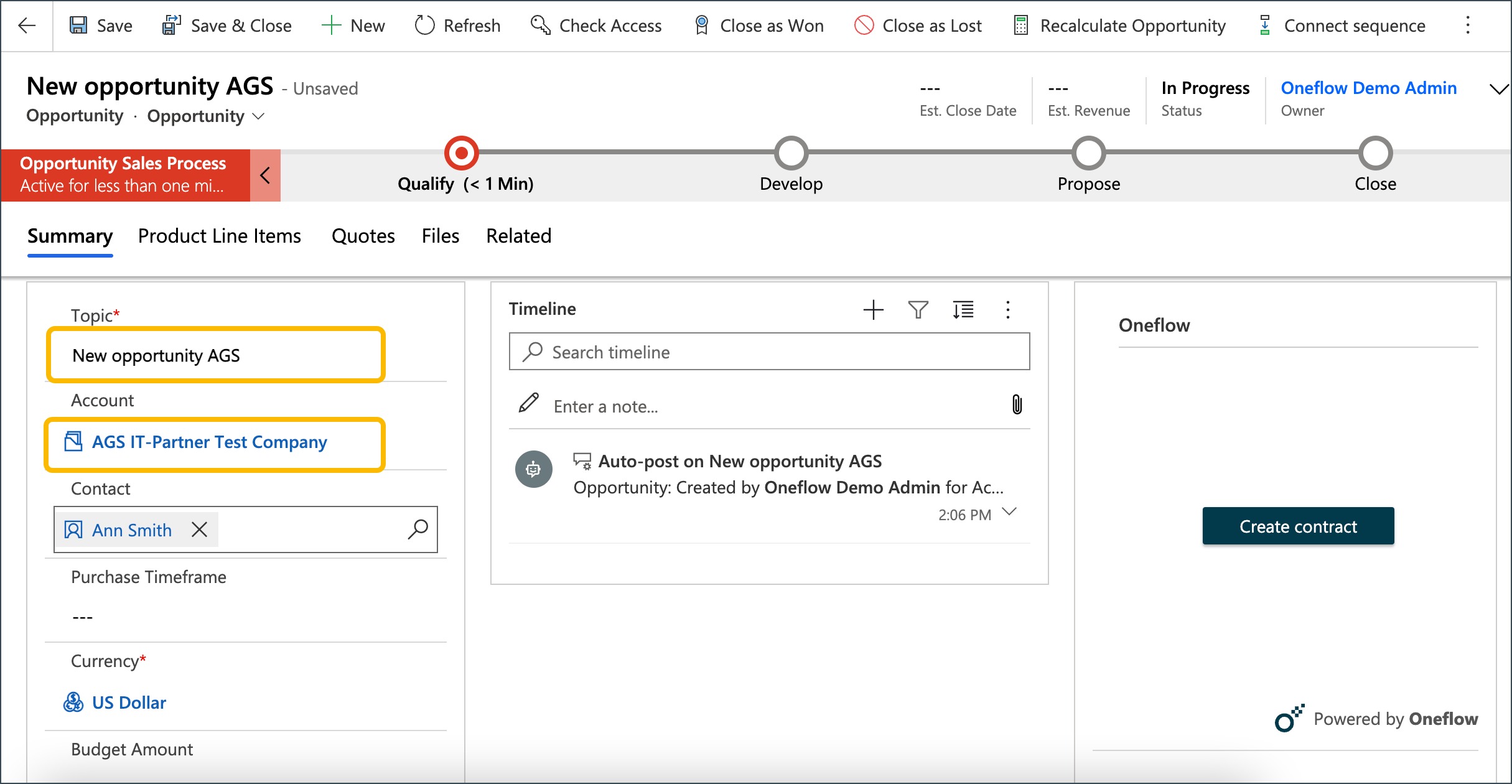
Task: Open the Opportunity form selector dropdown
Action: 259,116
